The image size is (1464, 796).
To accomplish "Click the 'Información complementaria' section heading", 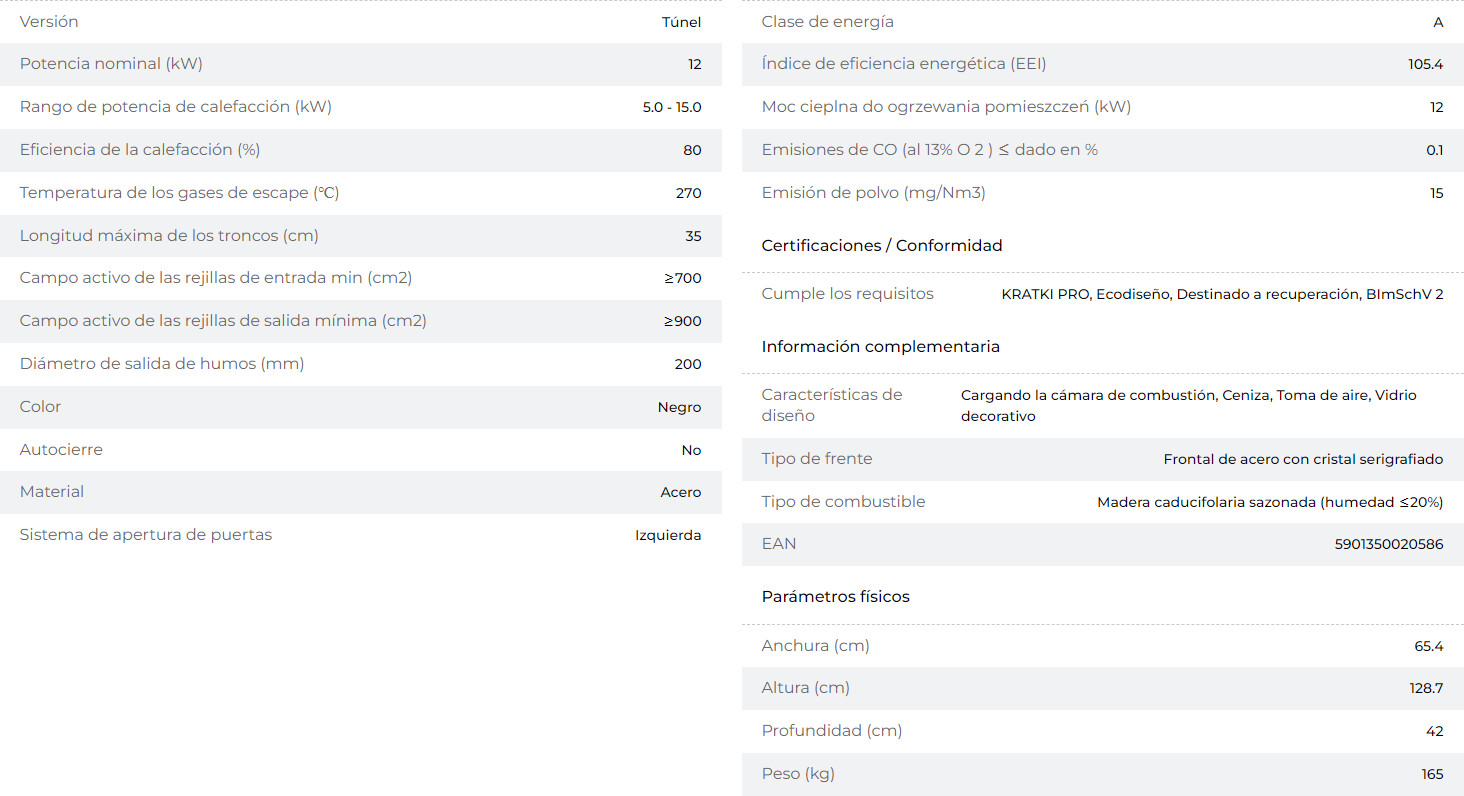I will [x=880, y=346].
